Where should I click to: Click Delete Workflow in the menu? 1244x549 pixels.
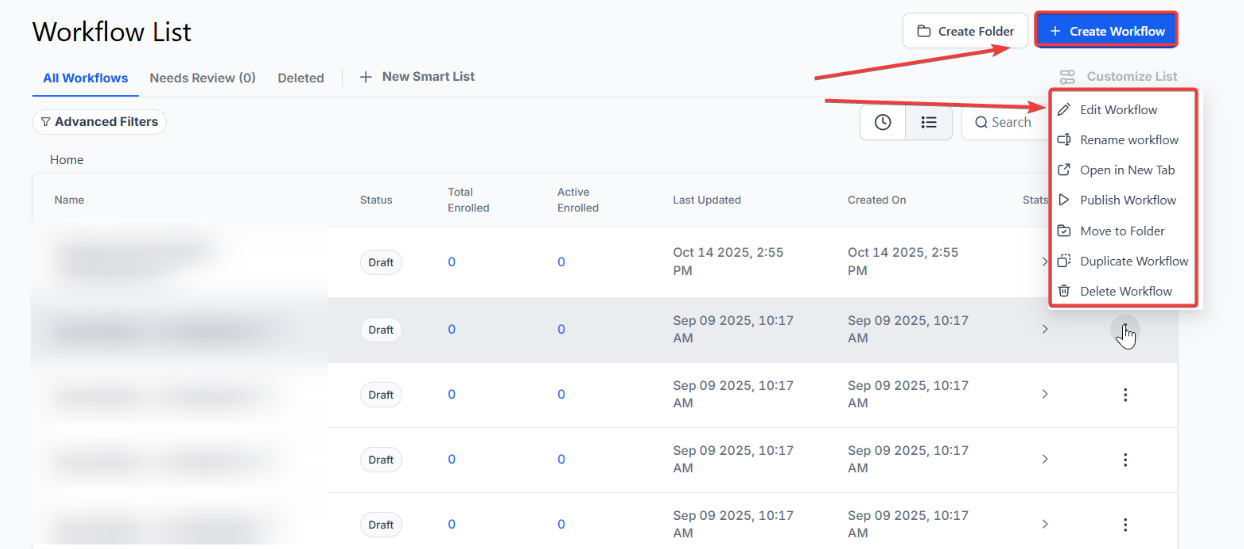(1125, 291)
